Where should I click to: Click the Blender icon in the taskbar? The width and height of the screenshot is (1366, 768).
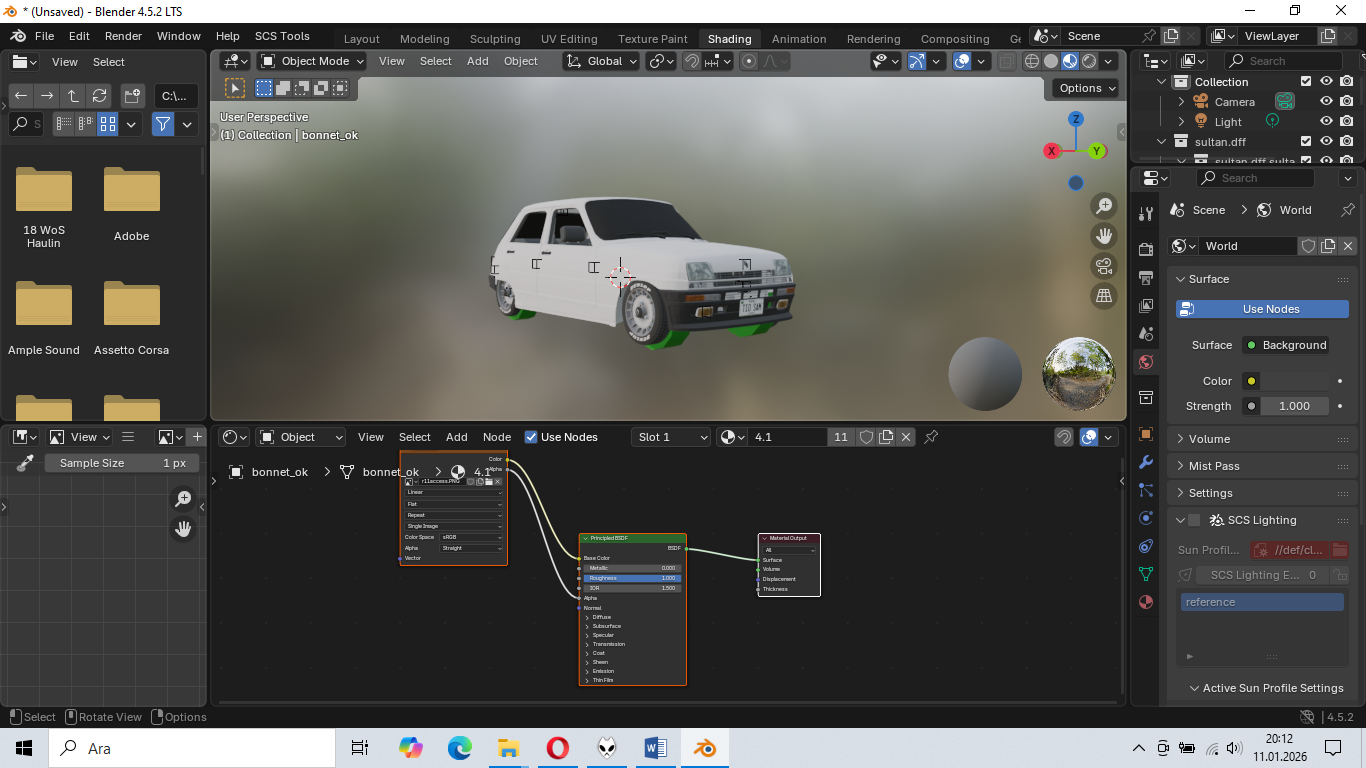[x=705, y=748]
